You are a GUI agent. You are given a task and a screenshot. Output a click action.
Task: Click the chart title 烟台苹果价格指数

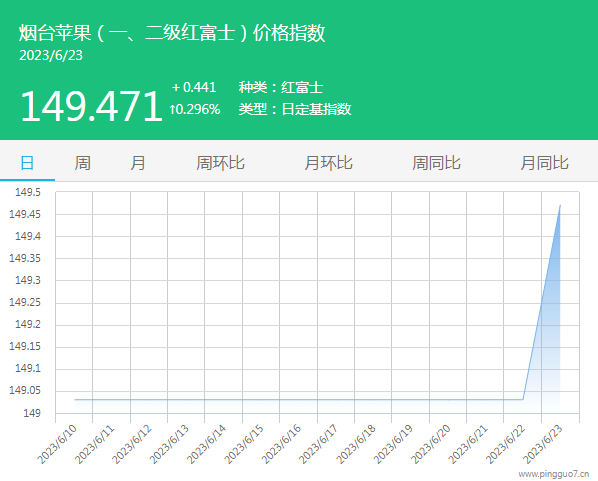172,32
